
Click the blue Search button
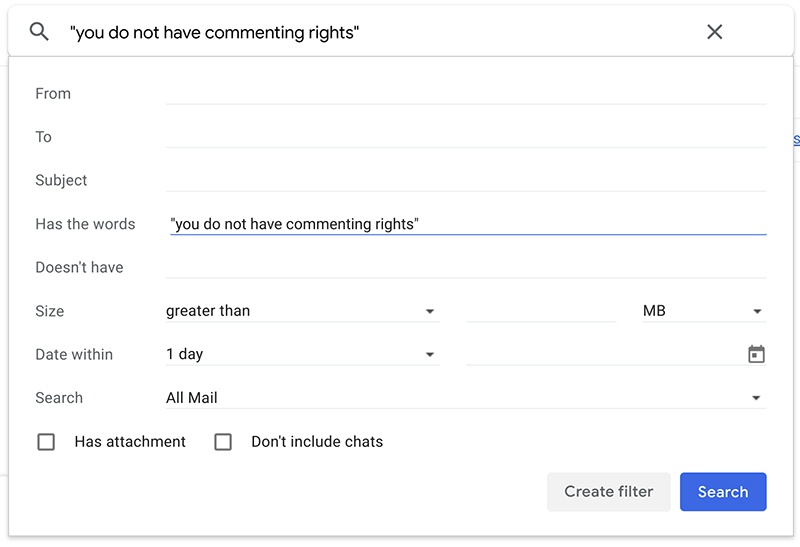point(722,492)
